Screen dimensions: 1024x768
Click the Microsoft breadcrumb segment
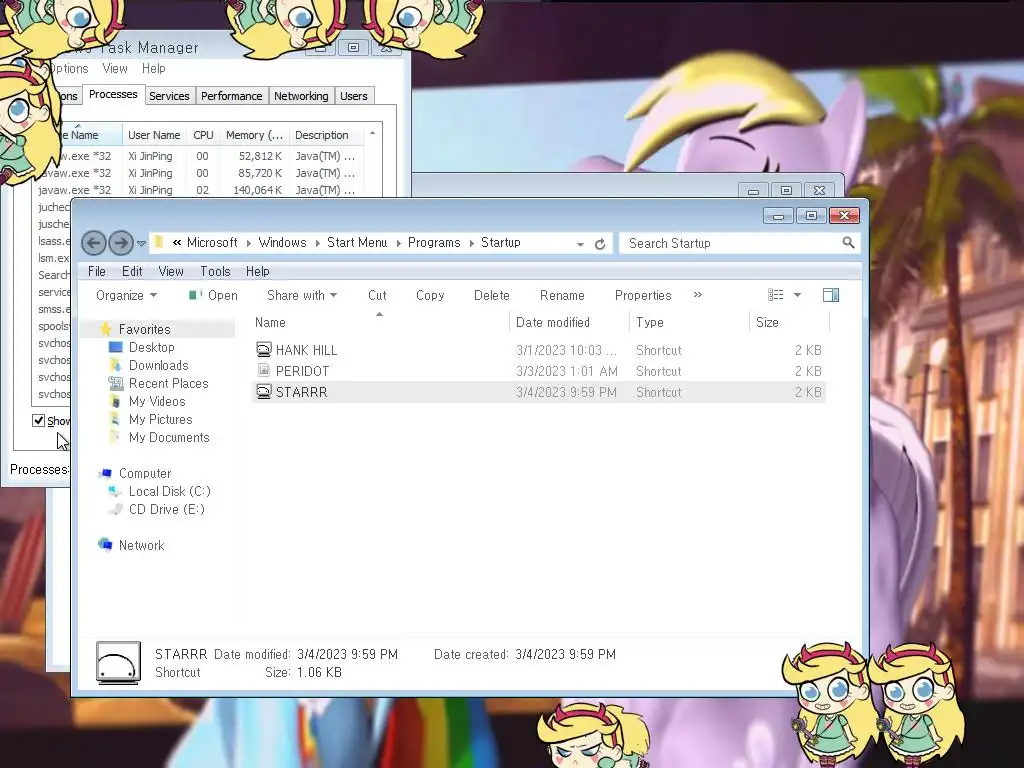coord(212,242)
